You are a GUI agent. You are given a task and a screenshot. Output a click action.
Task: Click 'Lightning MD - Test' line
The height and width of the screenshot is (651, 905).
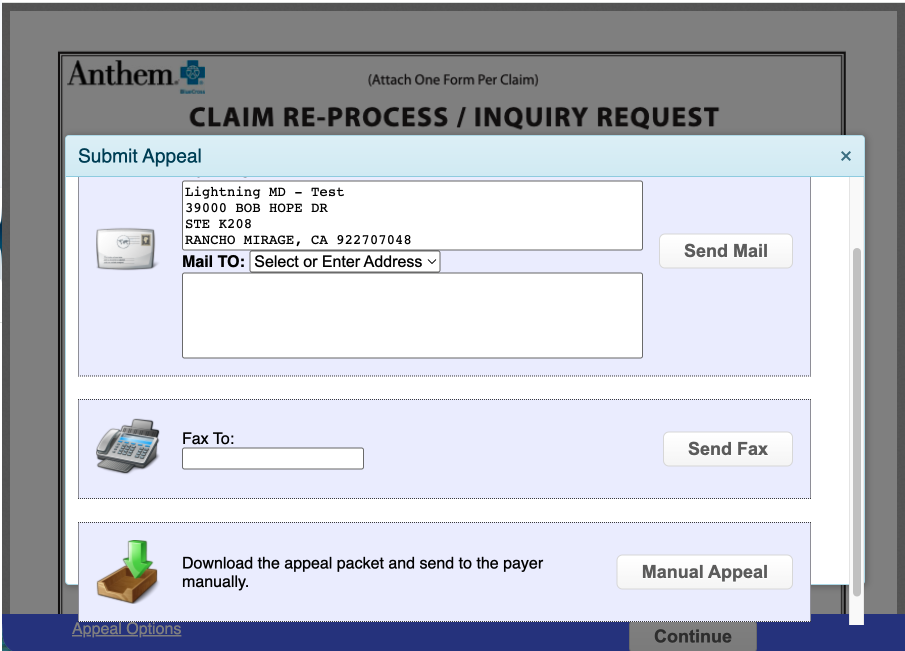pos(264,192)
